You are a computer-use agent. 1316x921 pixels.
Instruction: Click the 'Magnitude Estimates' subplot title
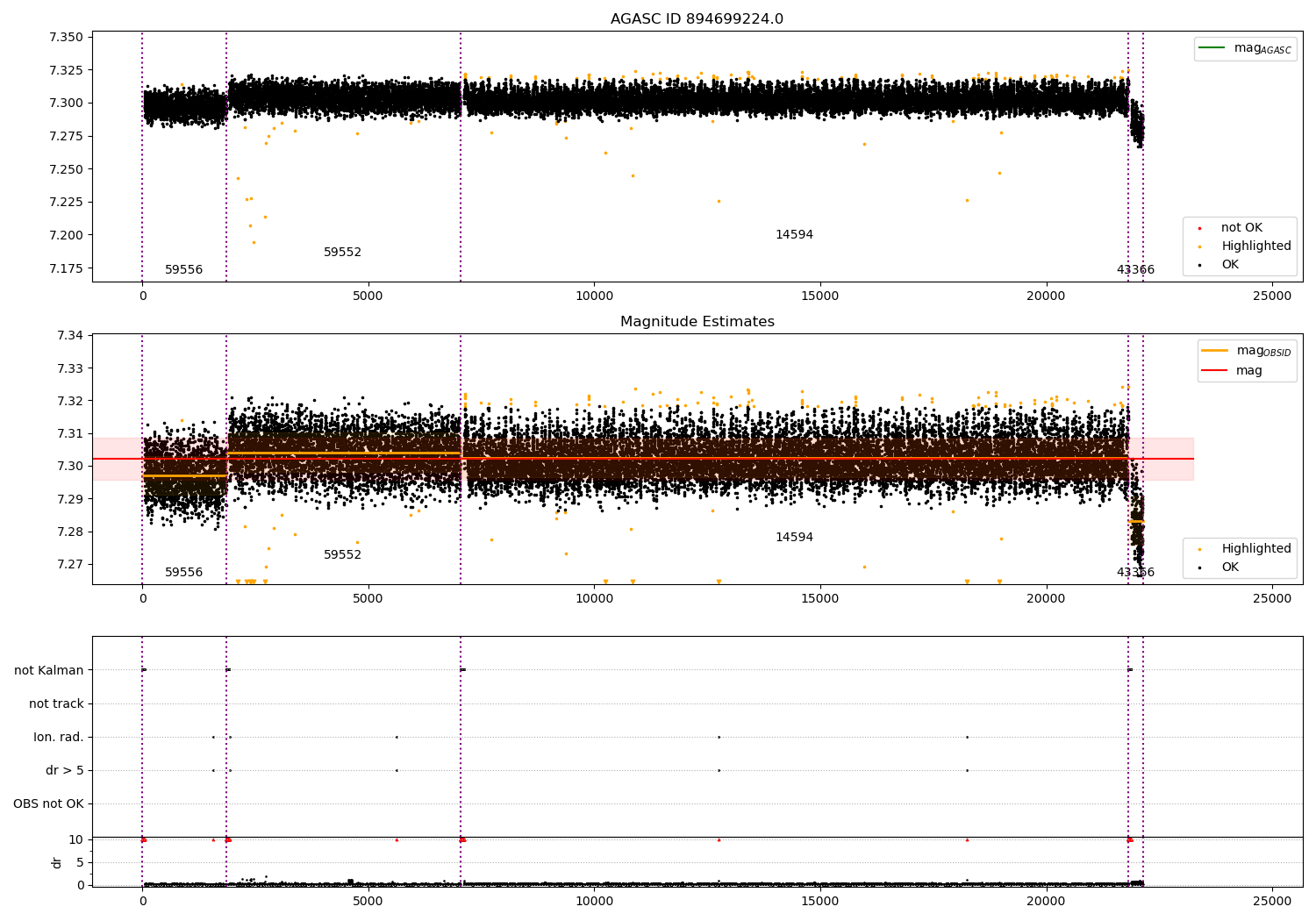[x=697, y=322]
